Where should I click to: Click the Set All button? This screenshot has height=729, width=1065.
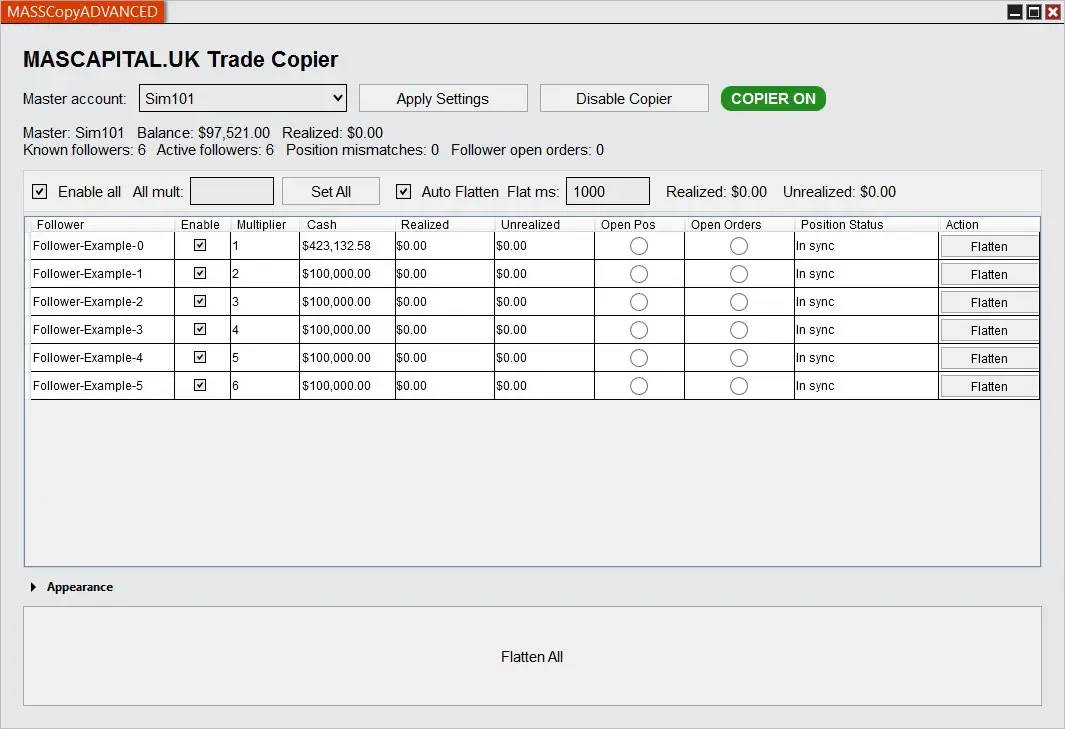coord(331,192)
